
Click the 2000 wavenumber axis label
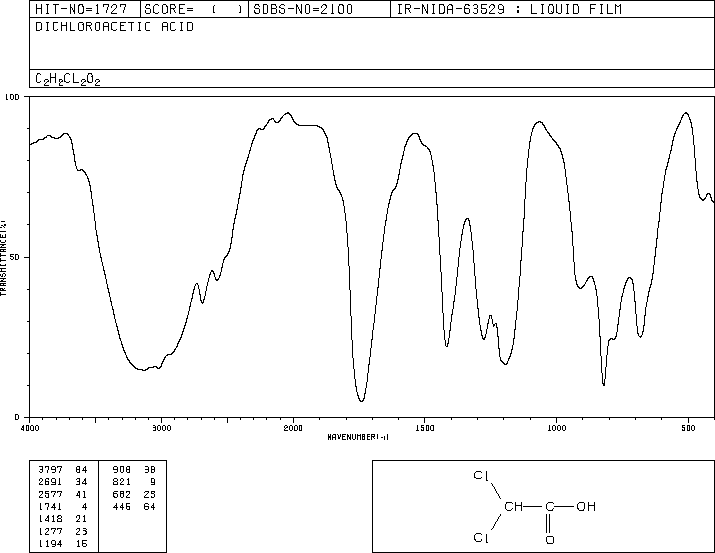pos(293,428)
